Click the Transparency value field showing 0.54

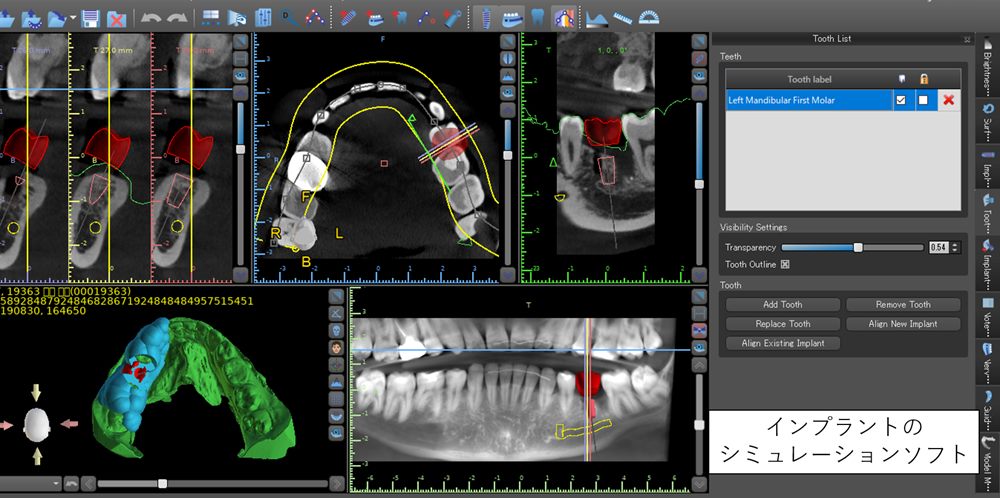coord(938,247)
